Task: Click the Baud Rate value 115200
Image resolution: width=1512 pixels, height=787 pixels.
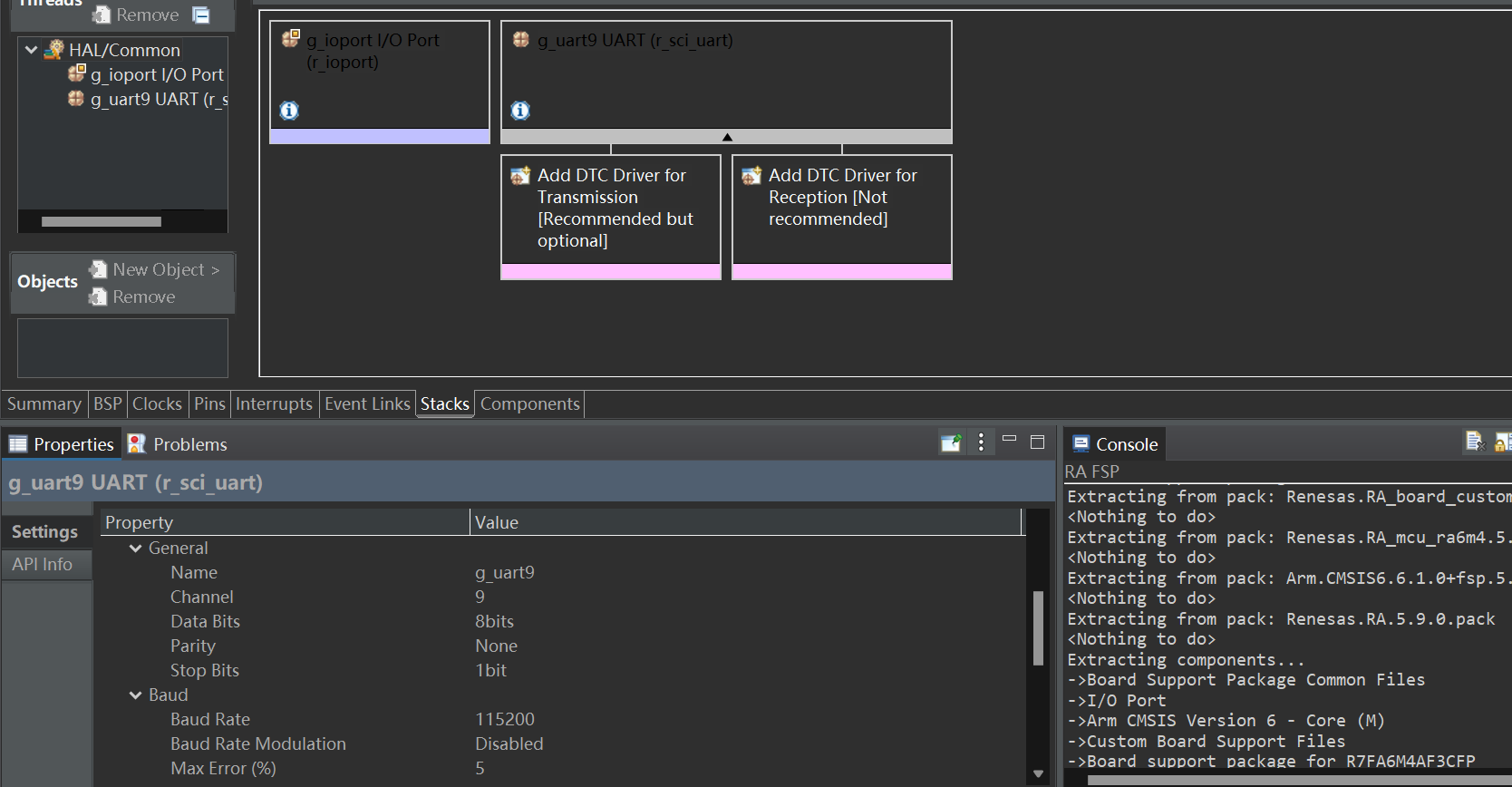Action: tap(505, 719)
